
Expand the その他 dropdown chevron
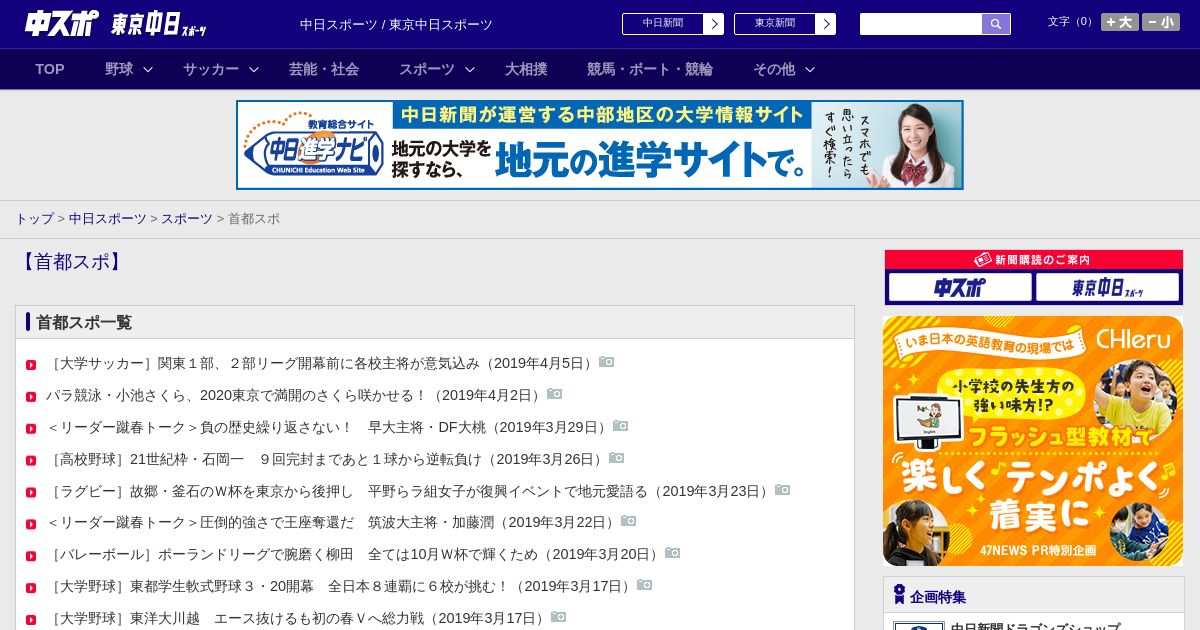[810, 69]
